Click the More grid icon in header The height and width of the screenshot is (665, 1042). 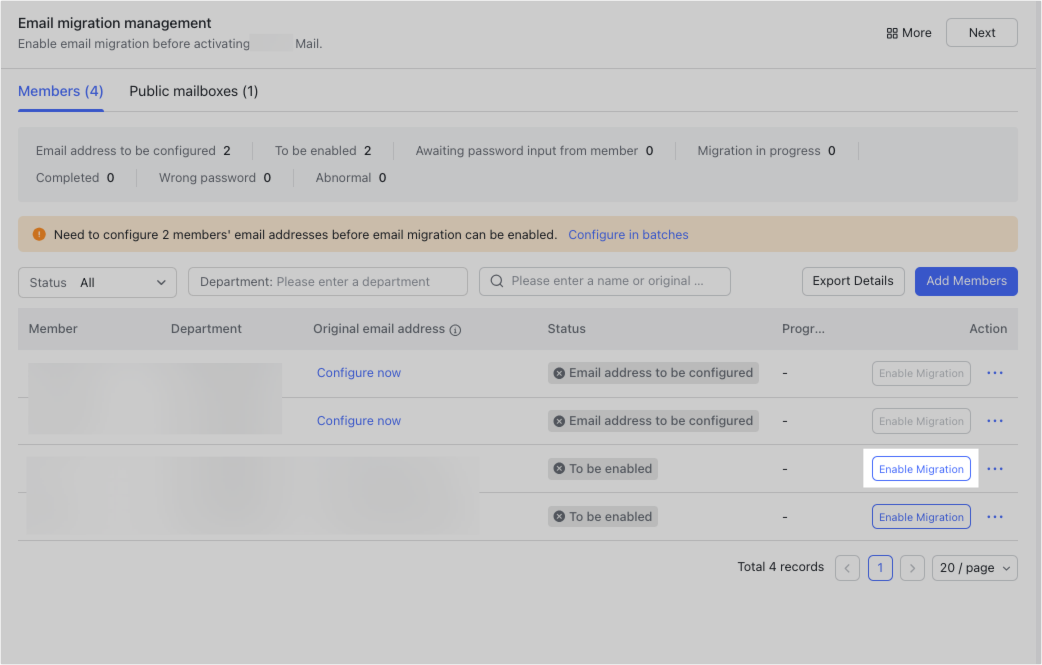[x=893, y=32]
